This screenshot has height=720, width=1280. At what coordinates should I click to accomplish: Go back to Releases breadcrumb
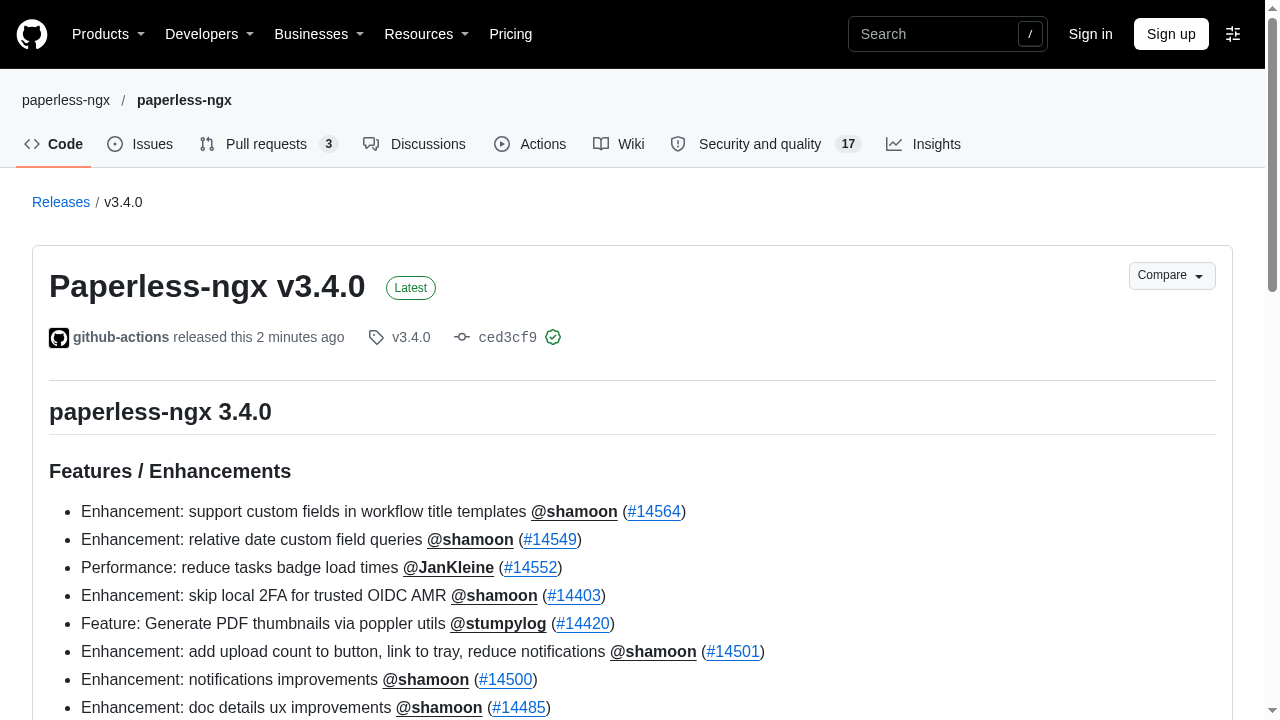(x=61, y=202)
